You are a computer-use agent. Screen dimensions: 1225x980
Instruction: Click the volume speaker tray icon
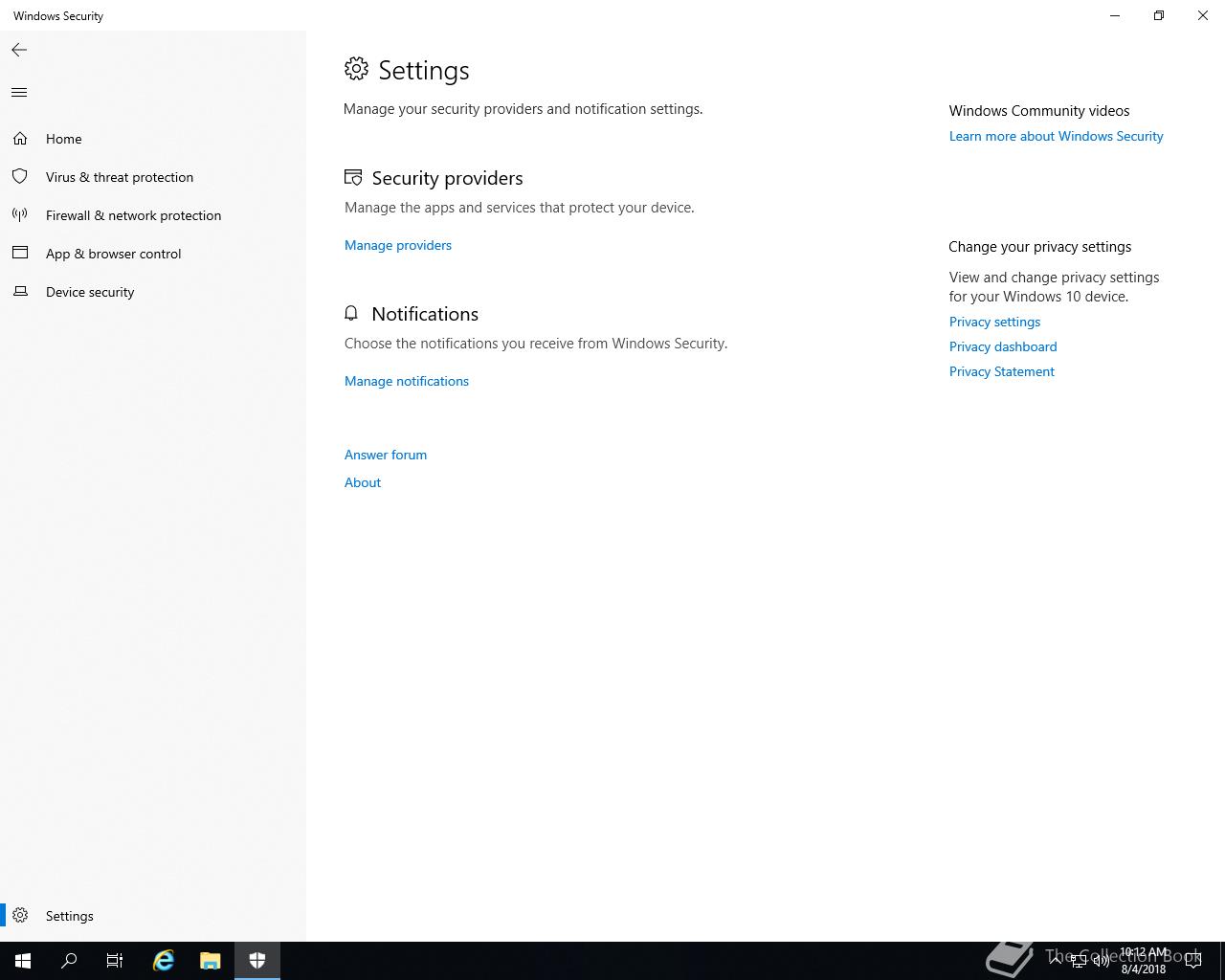pos(1101,961)
